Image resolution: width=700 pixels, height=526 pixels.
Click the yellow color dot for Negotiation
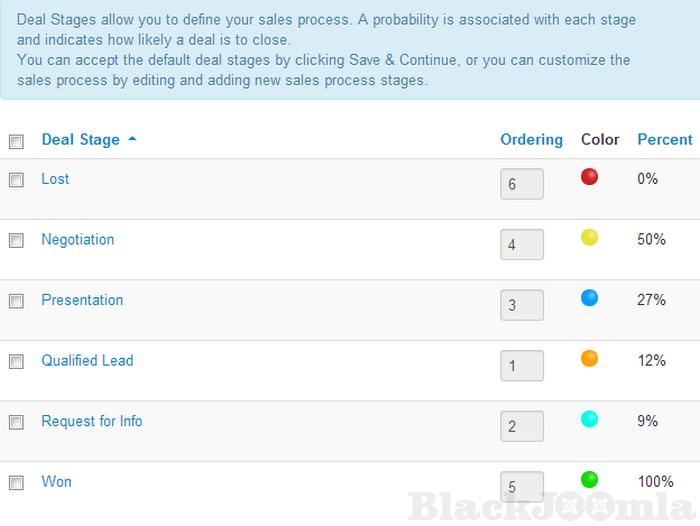(x=589, y=237)
